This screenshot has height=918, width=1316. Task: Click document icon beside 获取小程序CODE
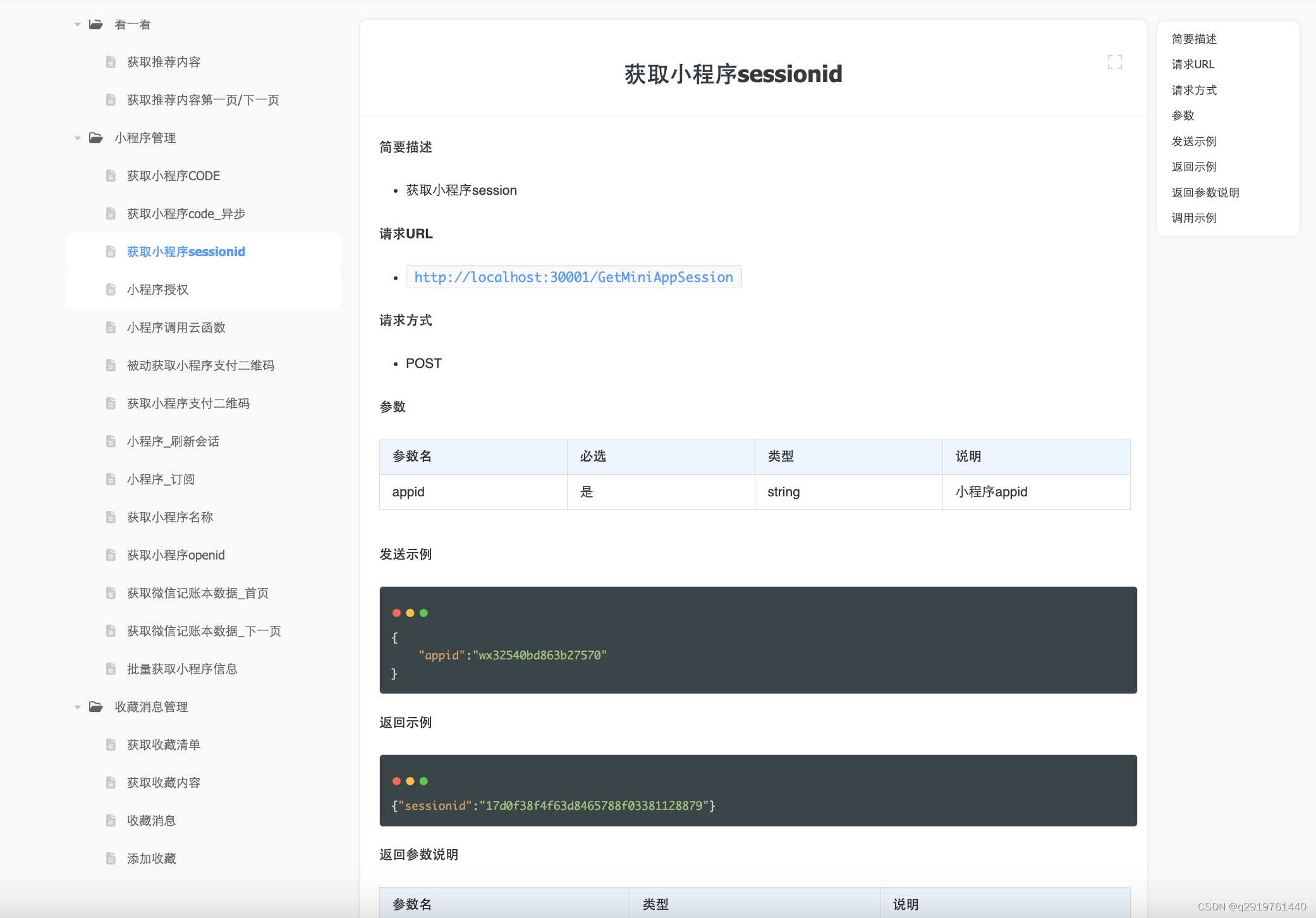111,176
